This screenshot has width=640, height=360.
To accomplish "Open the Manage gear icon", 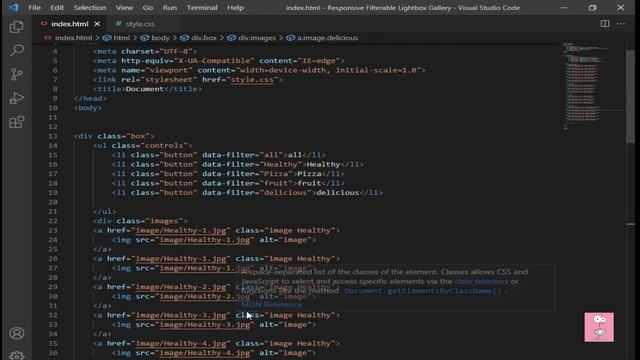I will coord(17,355).
